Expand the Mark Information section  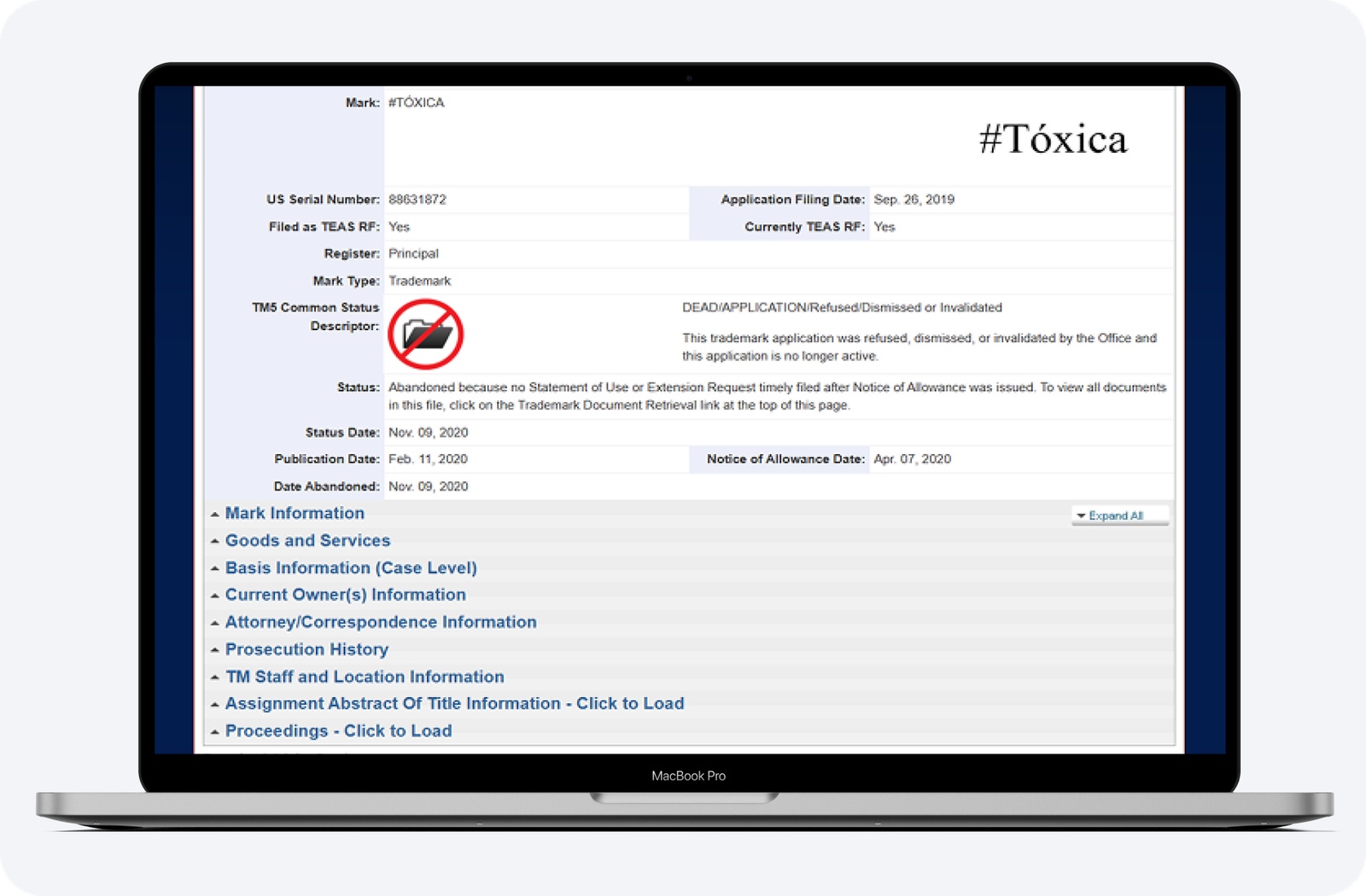pos(295,513)
